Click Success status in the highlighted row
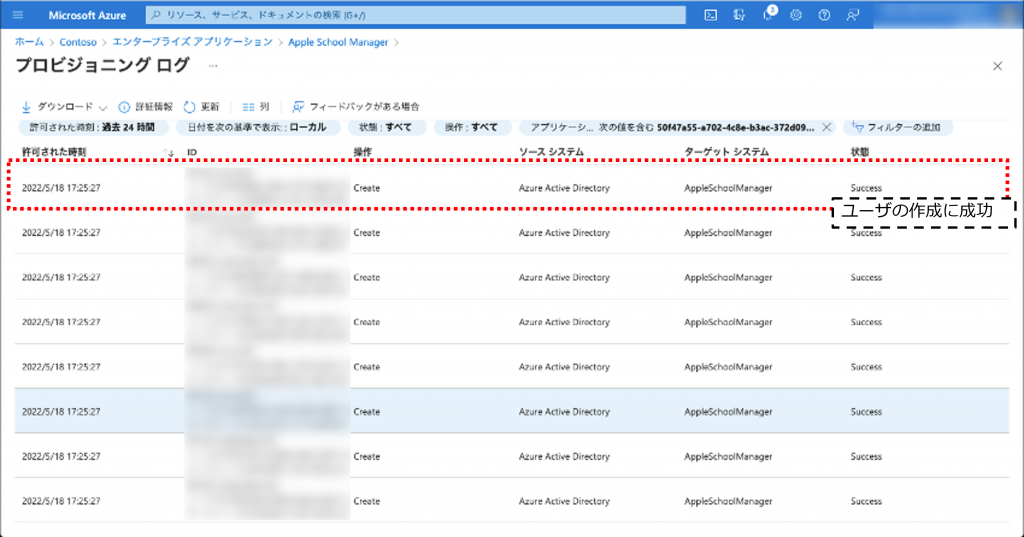 [866, 412]
